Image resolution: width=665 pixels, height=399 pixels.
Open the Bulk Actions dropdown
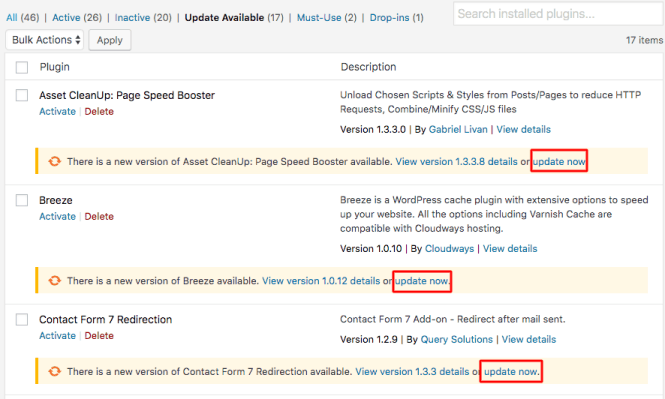(x=45, y=40)
